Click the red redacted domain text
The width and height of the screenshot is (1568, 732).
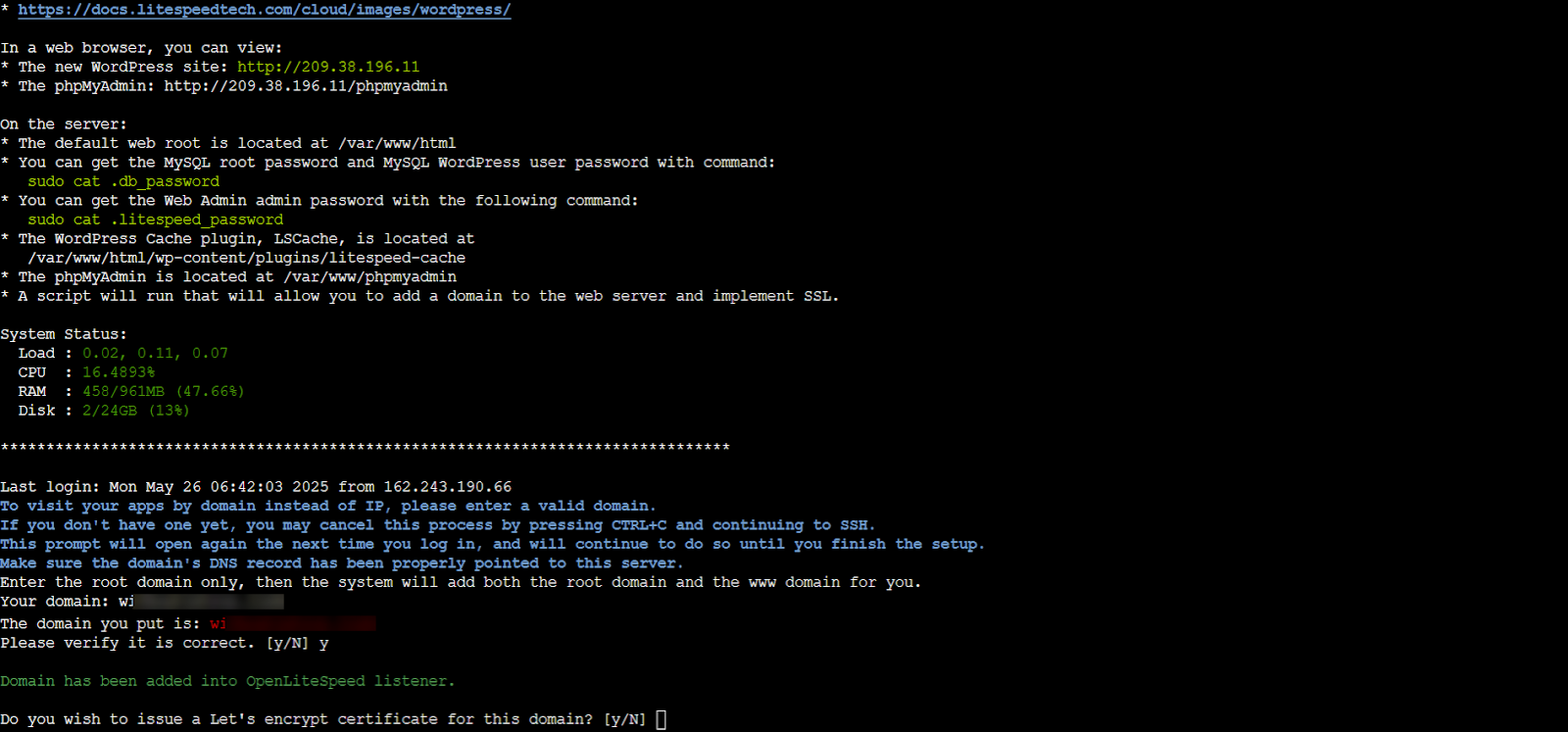point(293,623)
